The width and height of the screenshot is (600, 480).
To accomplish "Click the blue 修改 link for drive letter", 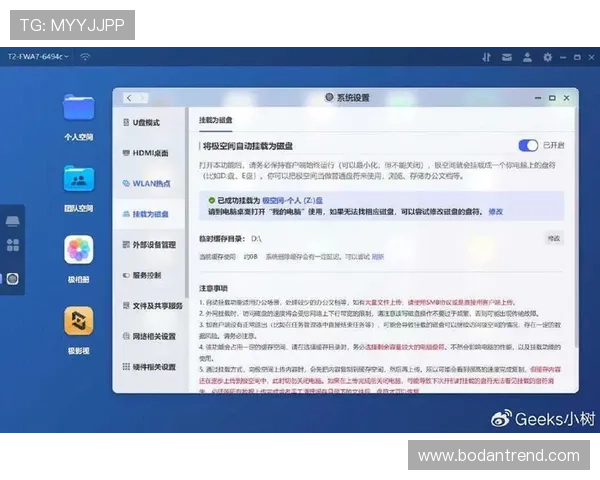I will click(496, 212).
